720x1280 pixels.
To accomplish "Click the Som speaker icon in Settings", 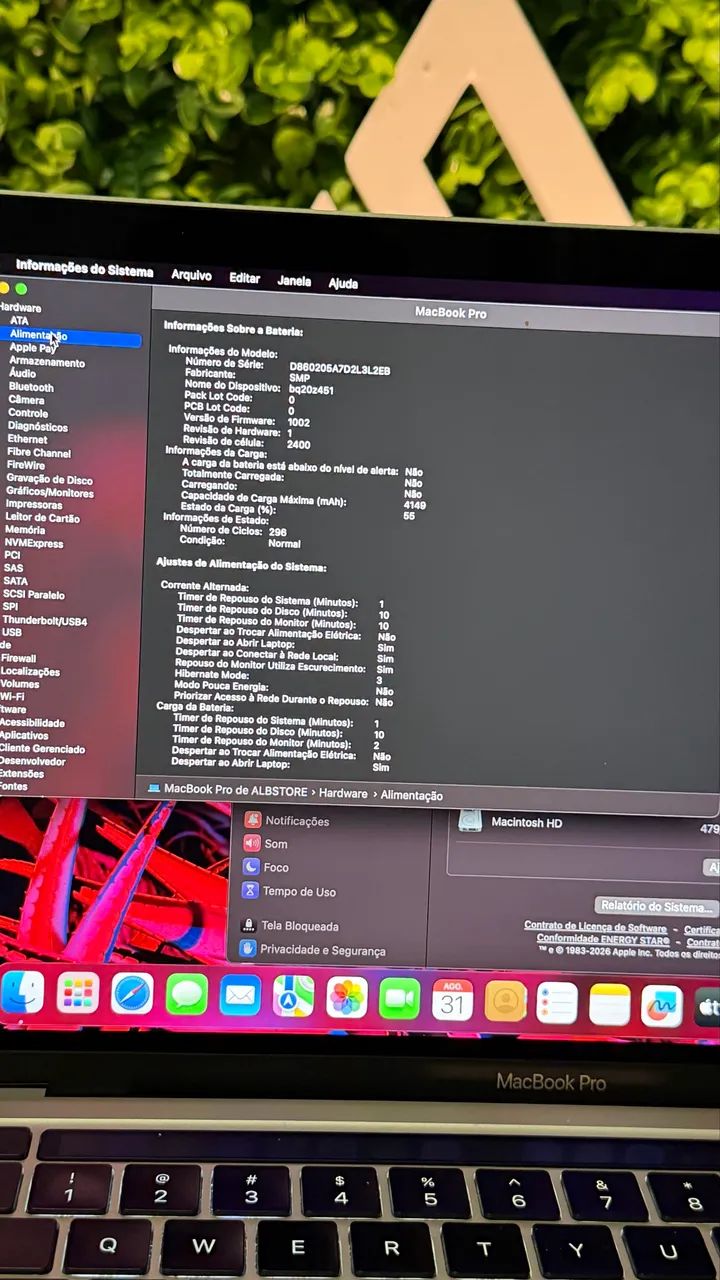I will click(252, 844).
